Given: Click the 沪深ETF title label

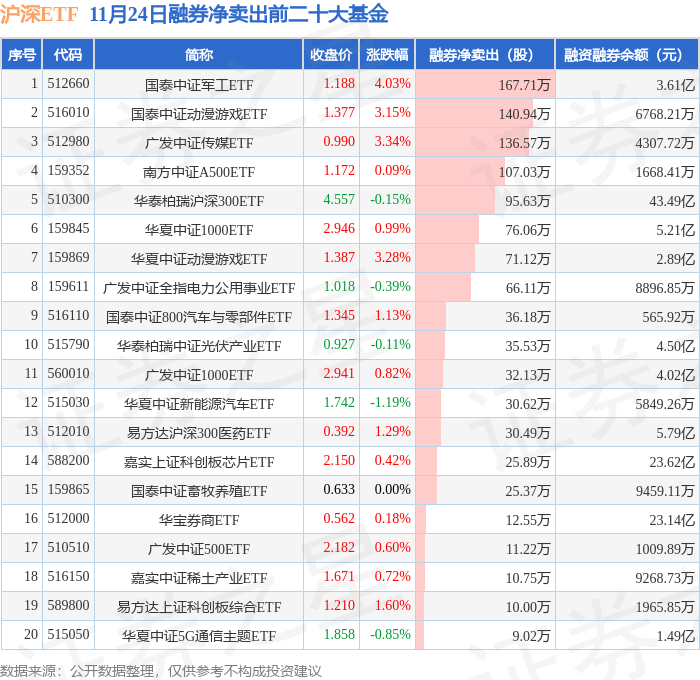Looking at the screenshot, I should (39, 14).
